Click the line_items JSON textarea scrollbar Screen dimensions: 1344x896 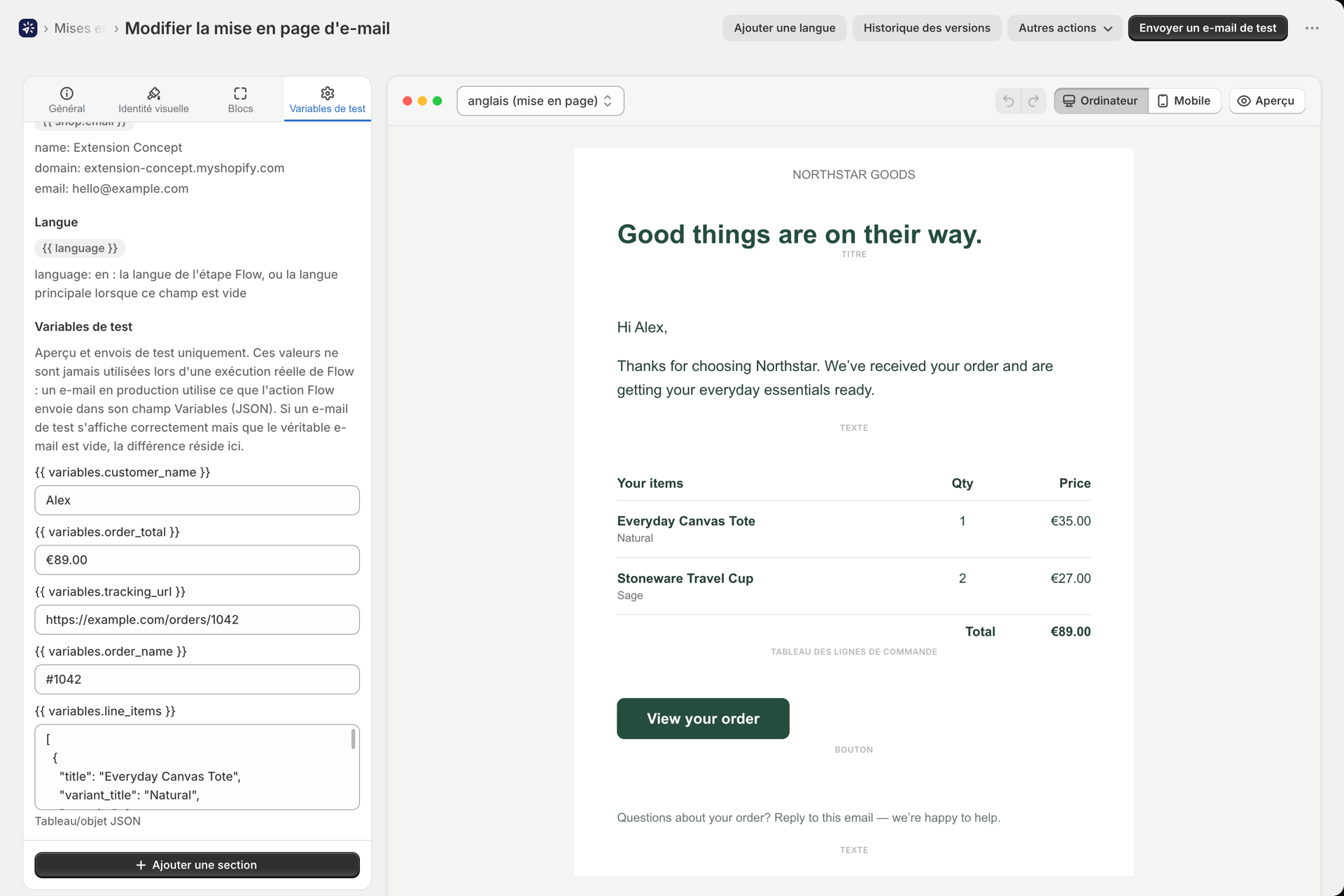point(353,739)
